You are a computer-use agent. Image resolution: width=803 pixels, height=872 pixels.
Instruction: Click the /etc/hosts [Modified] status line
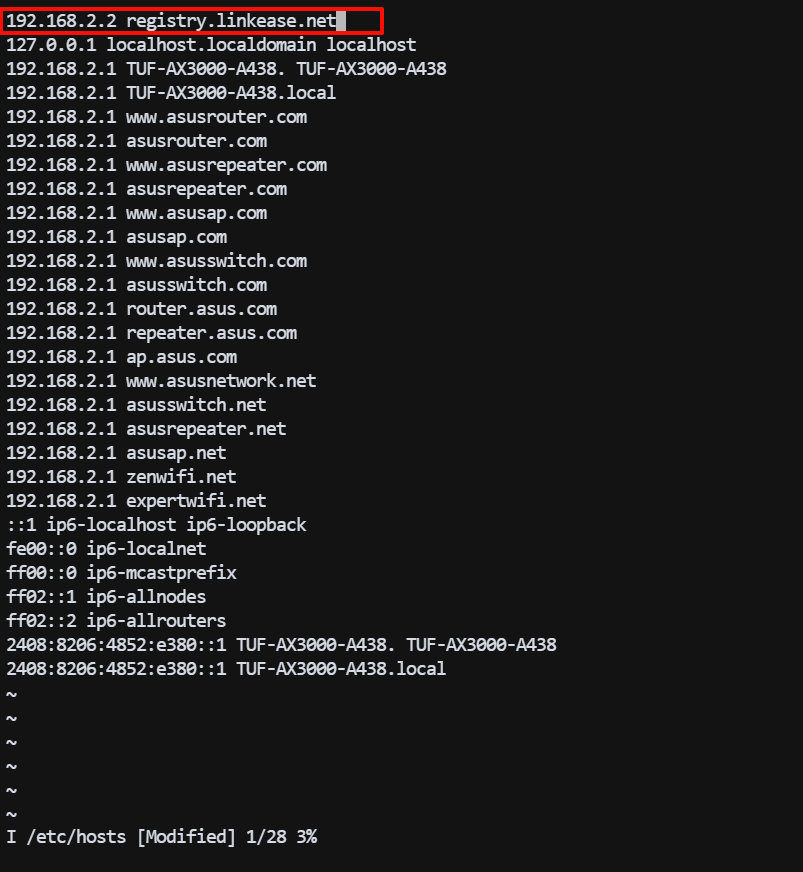tap(161, 837)
